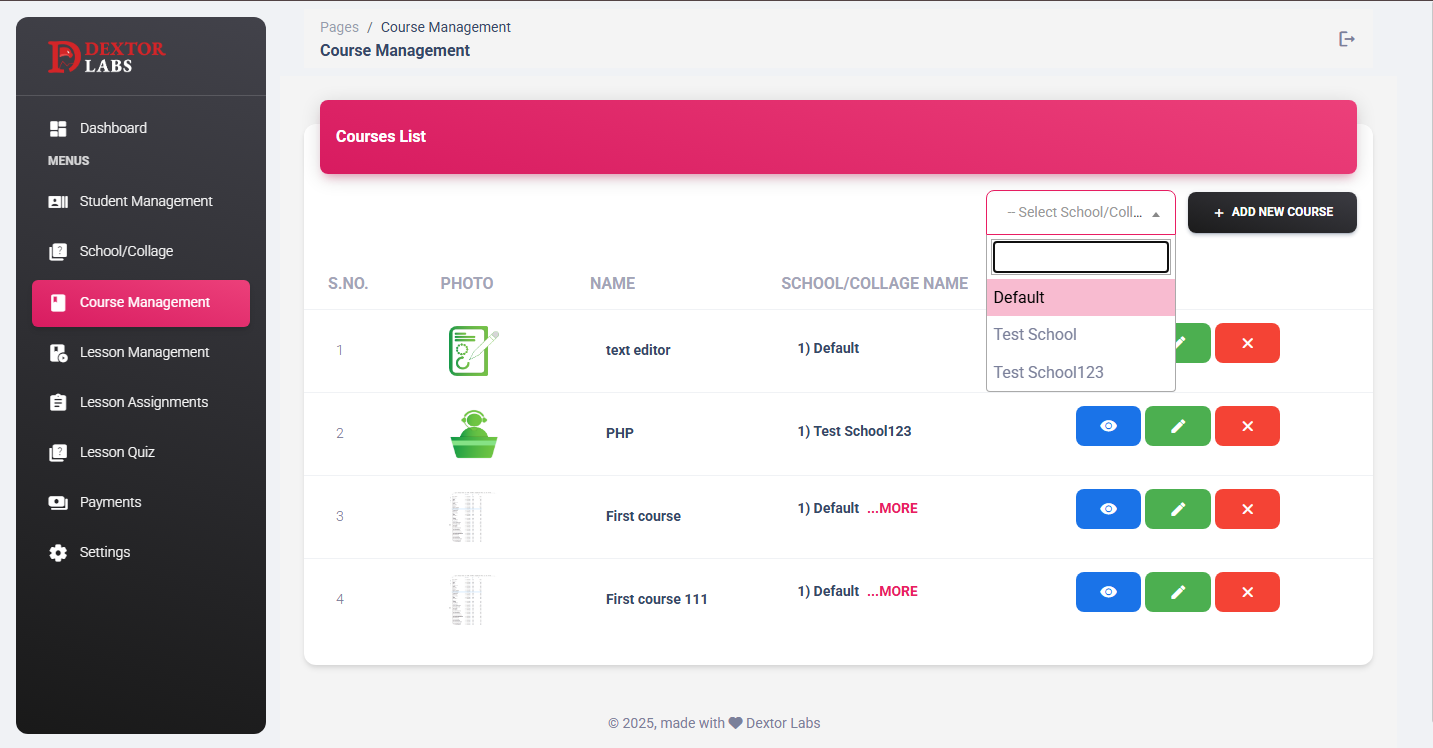The width and height of the screenshot is (1433, 748).
Task: Expand ...MORE next to First course
Action: click(892, 508)
